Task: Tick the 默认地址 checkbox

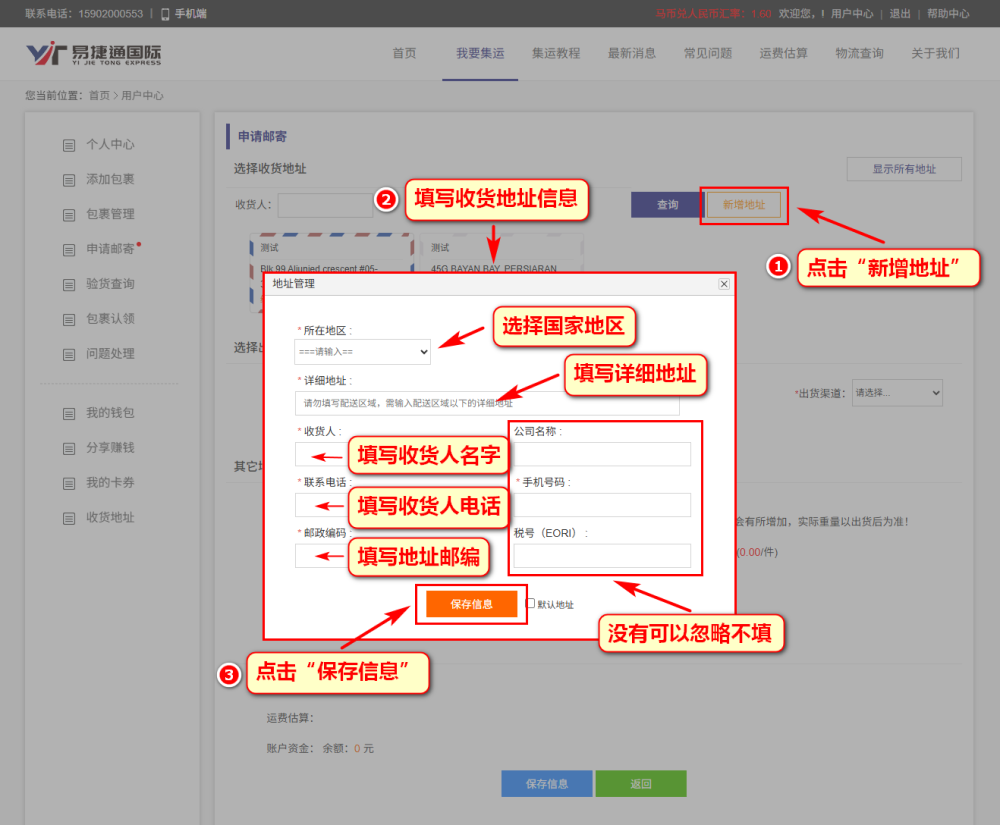Action: (x=531, y=603)
